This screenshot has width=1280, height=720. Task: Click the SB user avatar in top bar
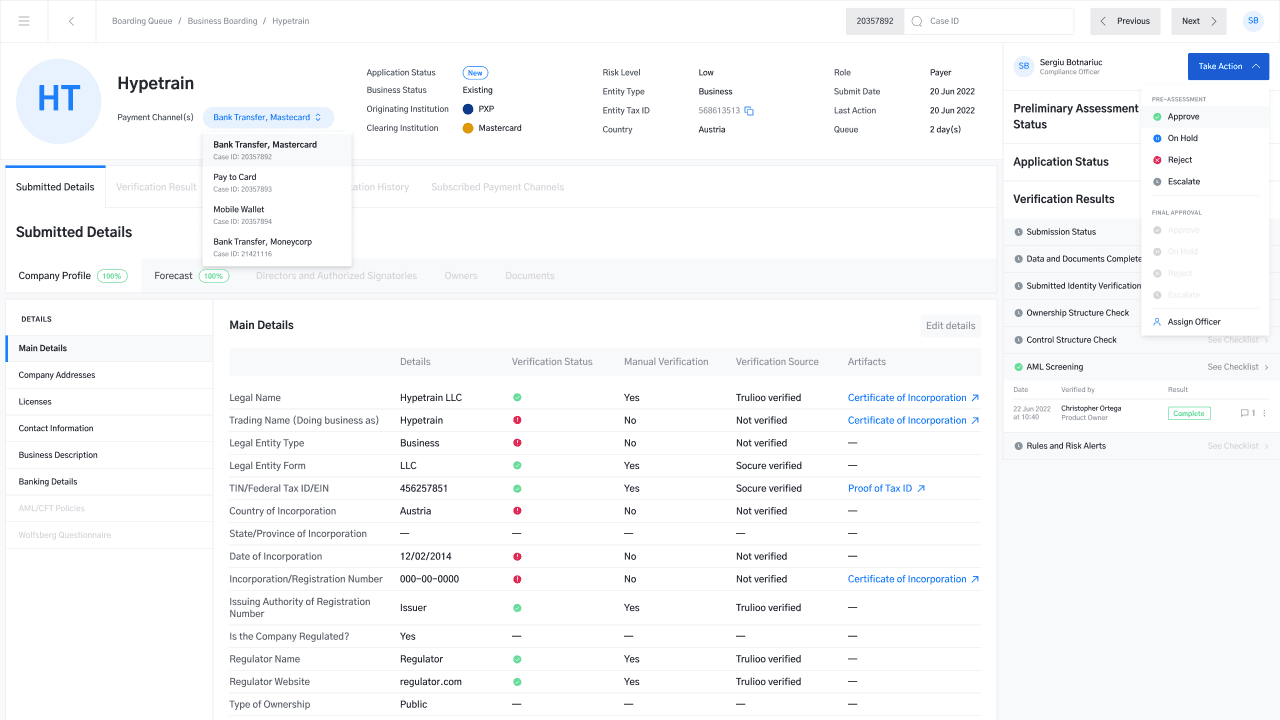point(1253,21)
